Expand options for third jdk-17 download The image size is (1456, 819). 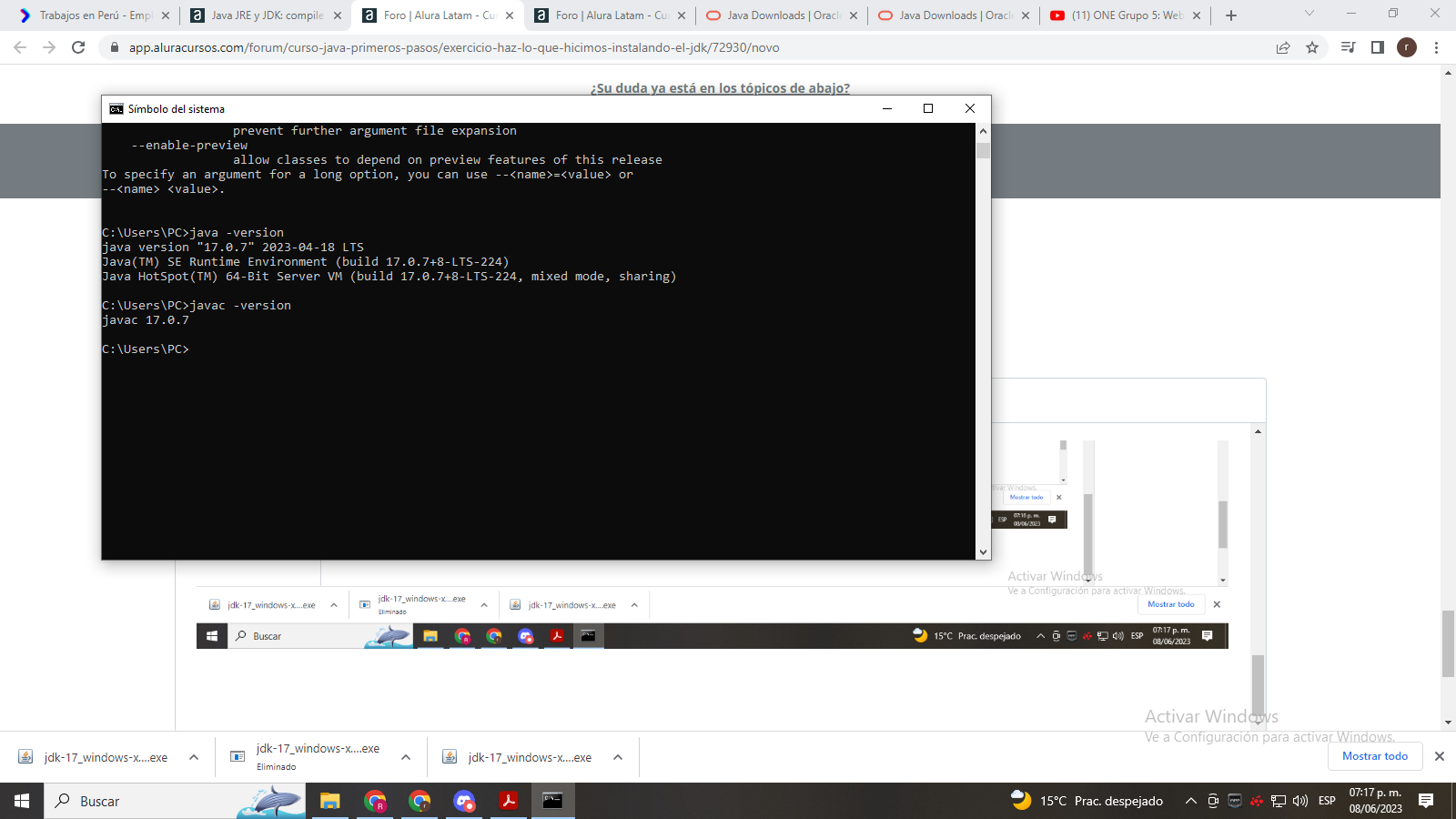coord(618,757)
